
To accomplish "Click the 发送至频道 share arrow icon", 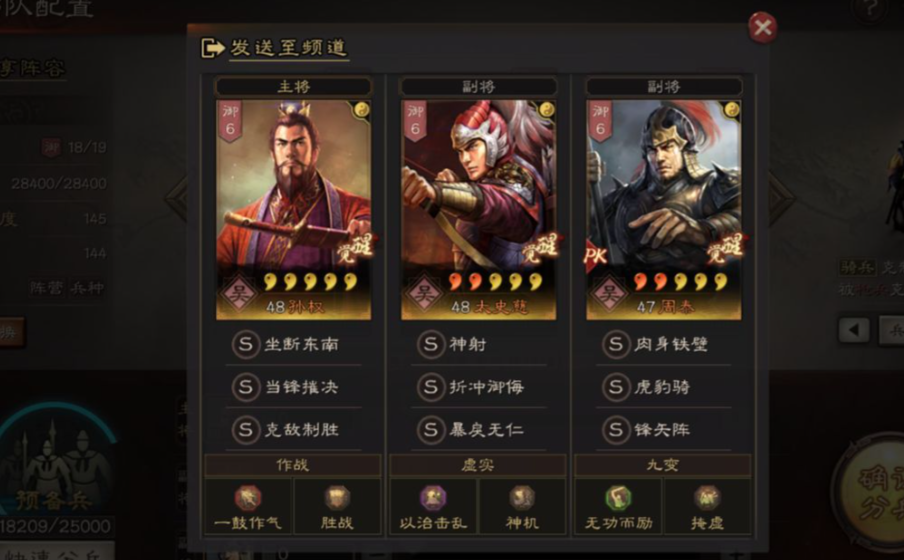I will tap(213, 48).
